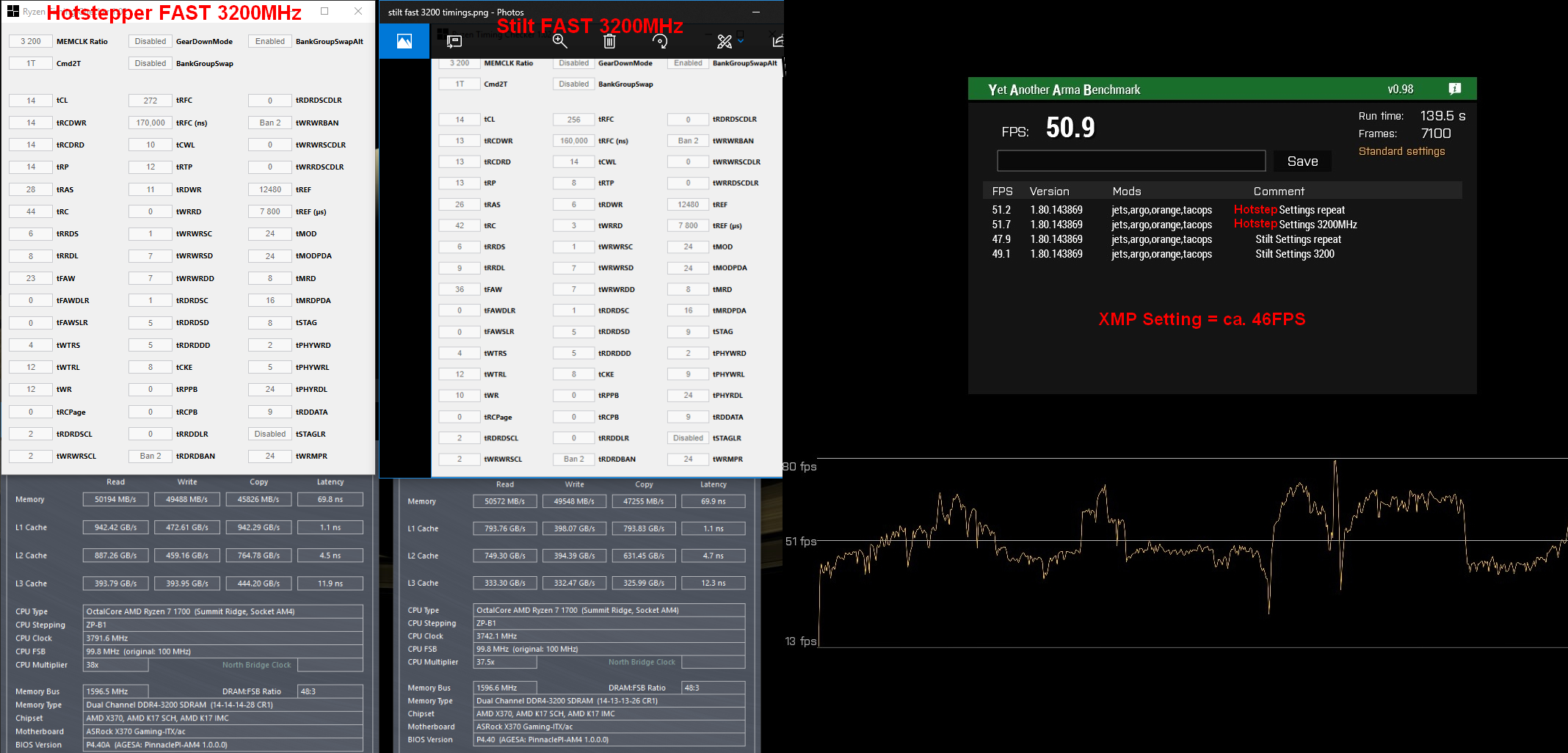The height and width of the screenshot is (753, 1568).
Task: Click the Comment column header
Action: tap(1279, 192)
